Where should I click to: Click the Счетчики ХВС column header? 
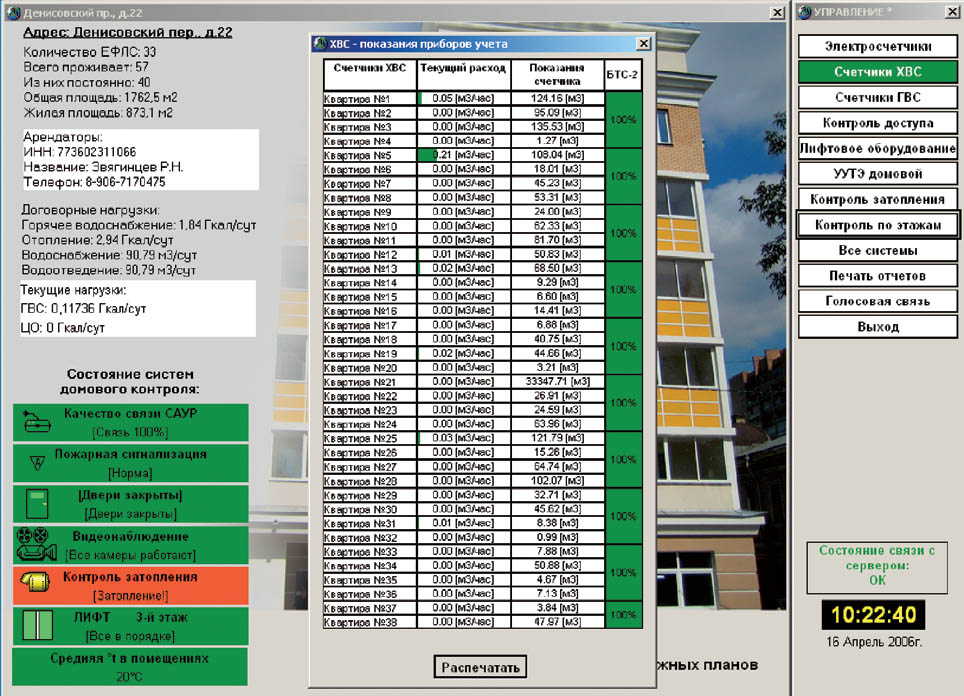[x=370, y=74]
